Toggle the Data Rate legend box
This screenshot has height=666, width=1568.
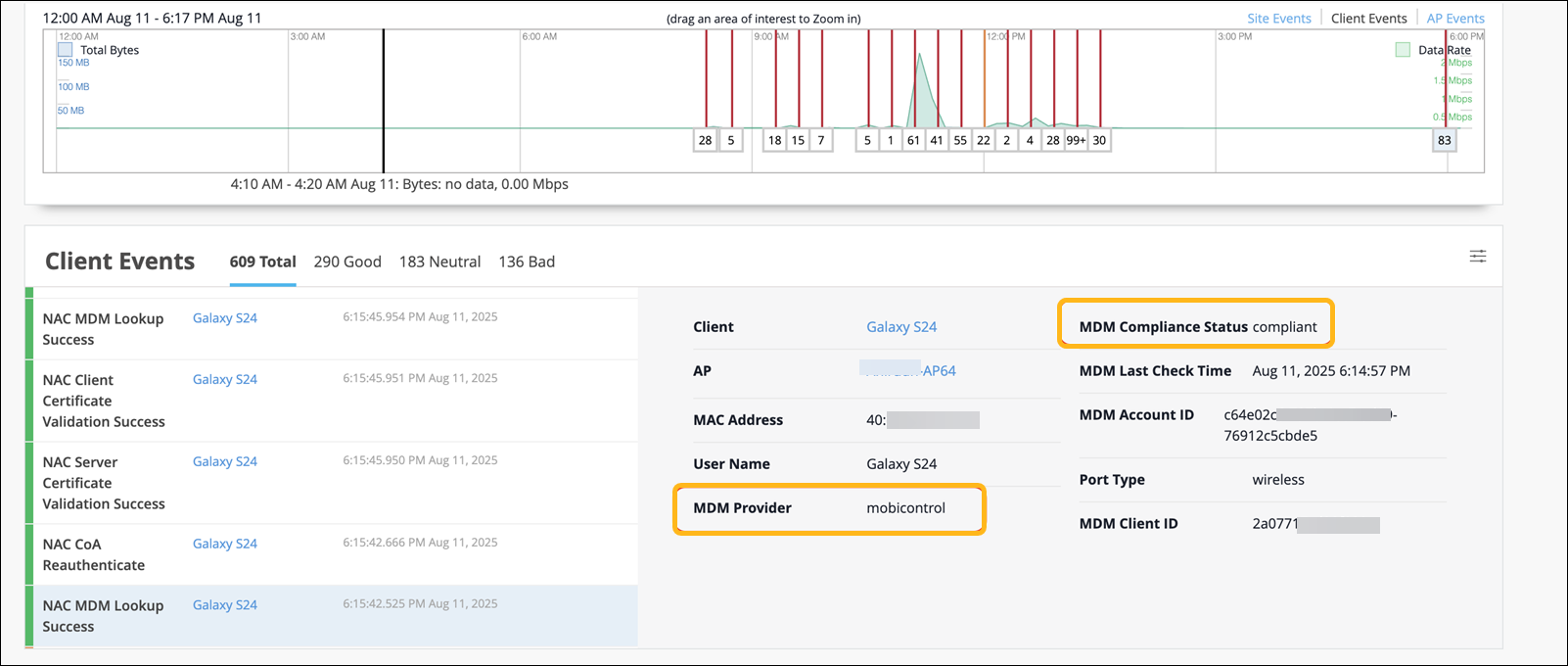point(1403,50)
